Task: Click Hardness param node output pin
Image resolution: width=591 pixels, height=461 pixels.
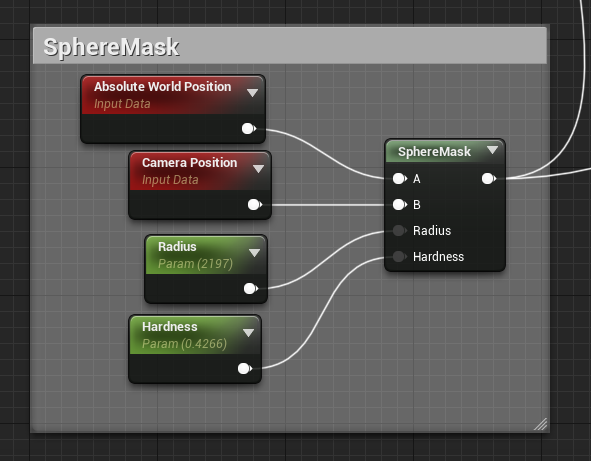Action: tap(245, 369)
